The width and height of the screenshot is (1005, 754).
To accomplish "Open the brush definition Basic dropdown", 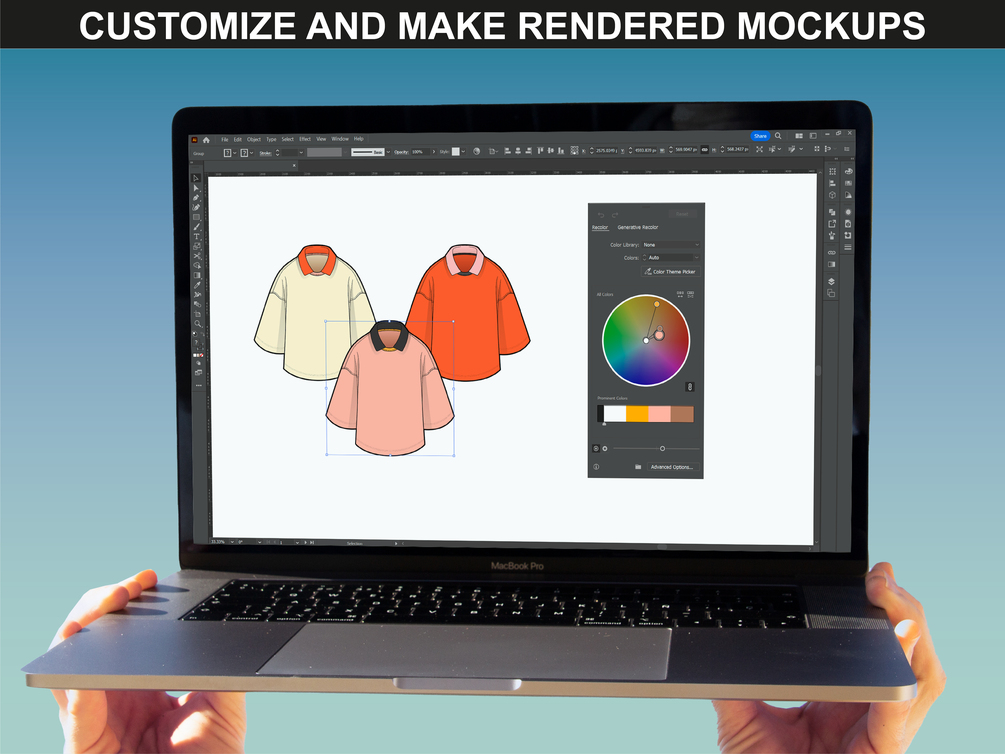I will (388, 152).
